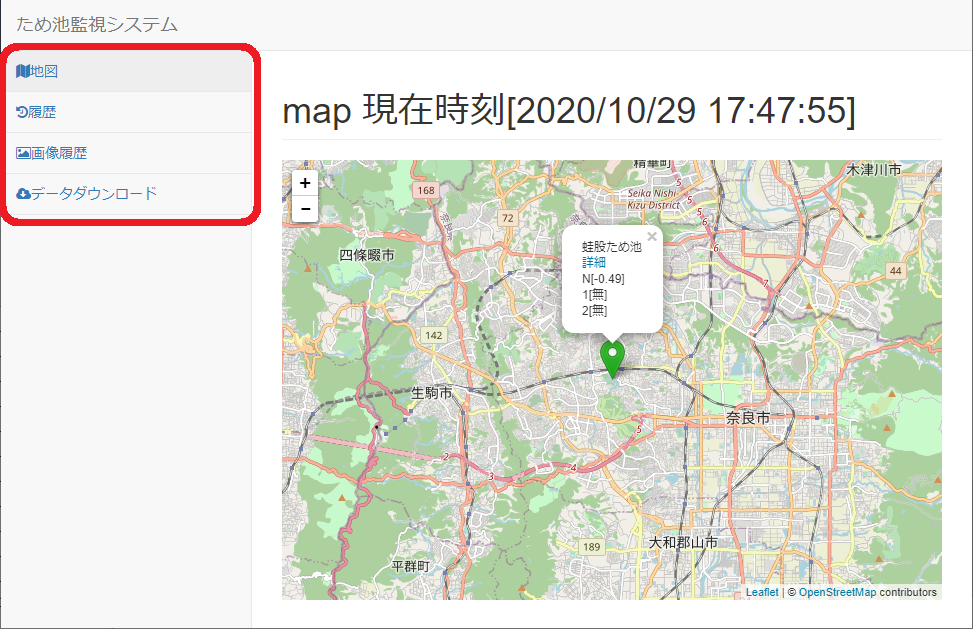Click the route 168 shield on map

pyautogui.click(x=427, y=190)
